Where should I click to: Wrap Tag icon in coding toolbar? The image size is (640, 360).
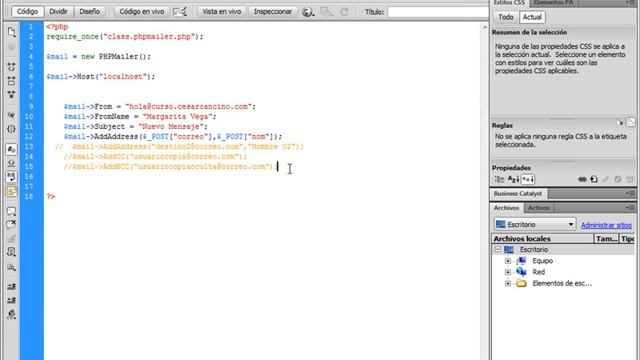point(11,239)
